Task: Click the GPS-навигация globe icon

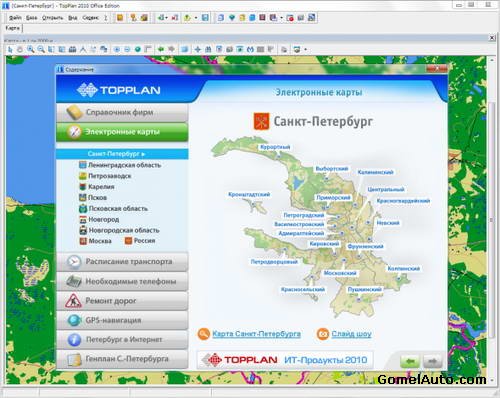Action: [x=74, y=320]
